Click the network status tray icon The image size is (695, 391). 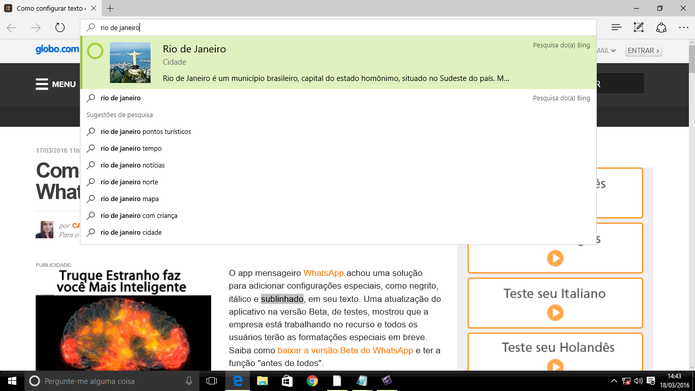pos(626,381)
